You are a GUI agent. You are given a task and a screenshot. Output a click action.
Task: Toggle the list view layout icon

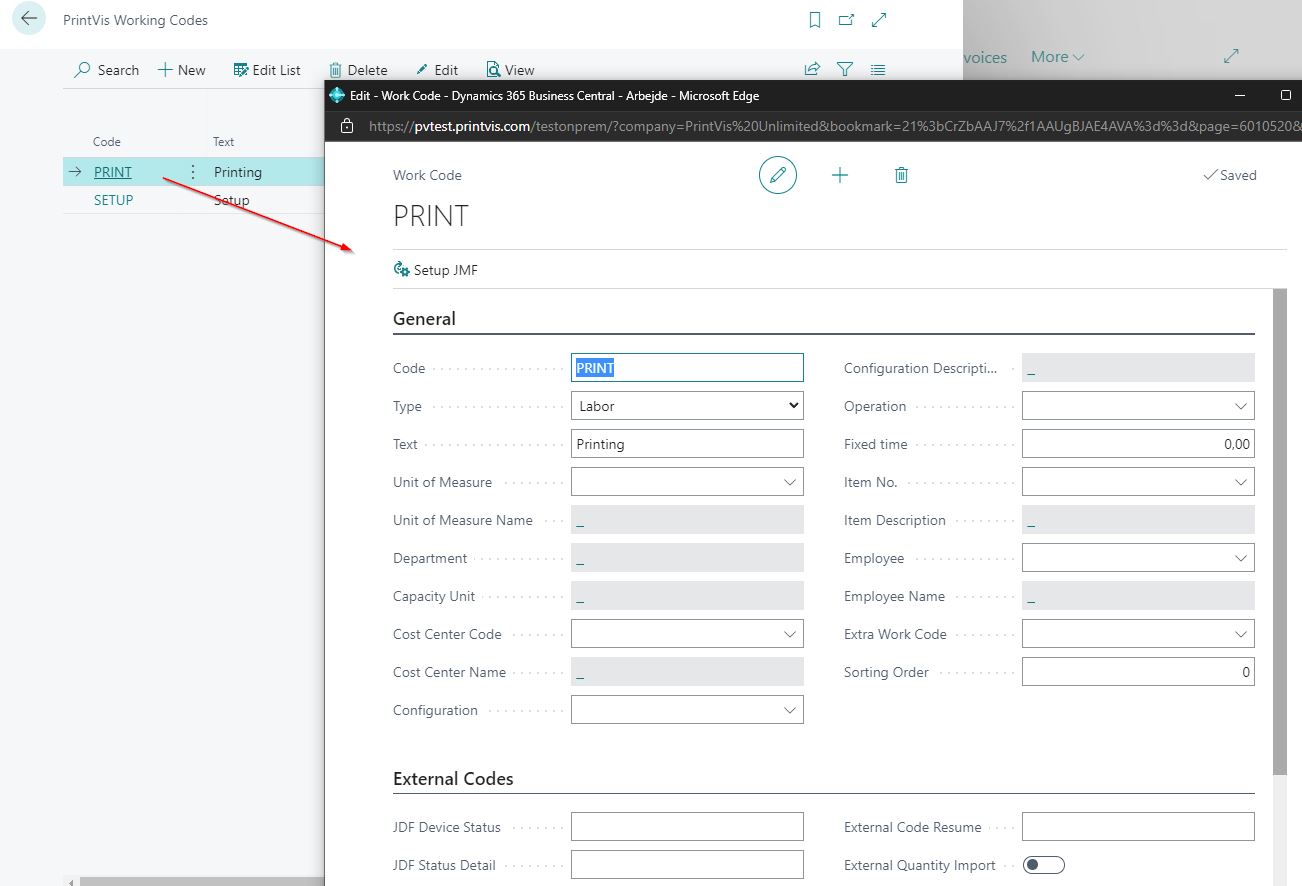point(878,69)
